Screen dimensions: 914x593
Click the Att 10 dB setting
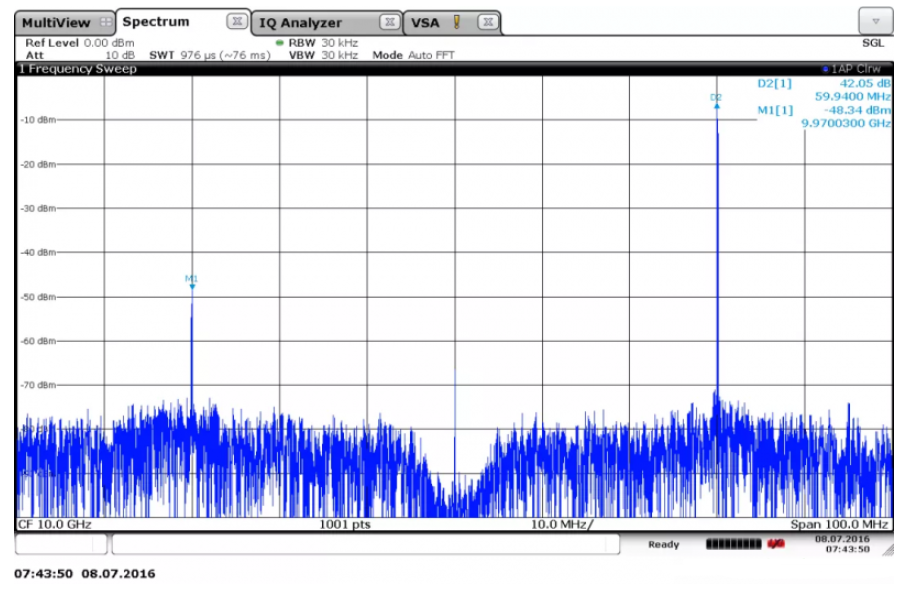[80, 55]
